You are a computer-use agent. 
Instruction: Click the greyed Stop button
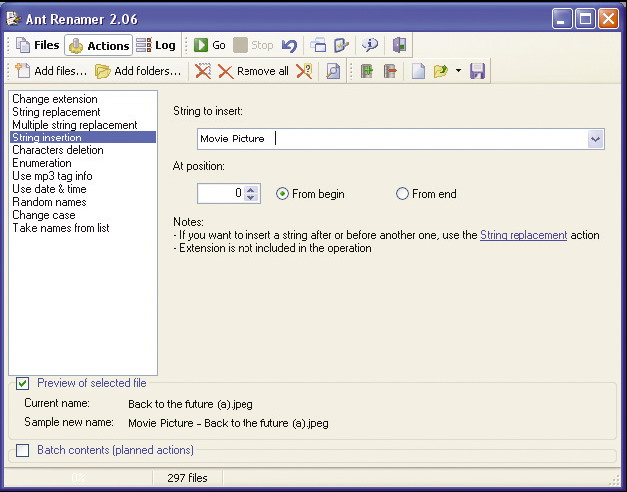tap(254, 45)
